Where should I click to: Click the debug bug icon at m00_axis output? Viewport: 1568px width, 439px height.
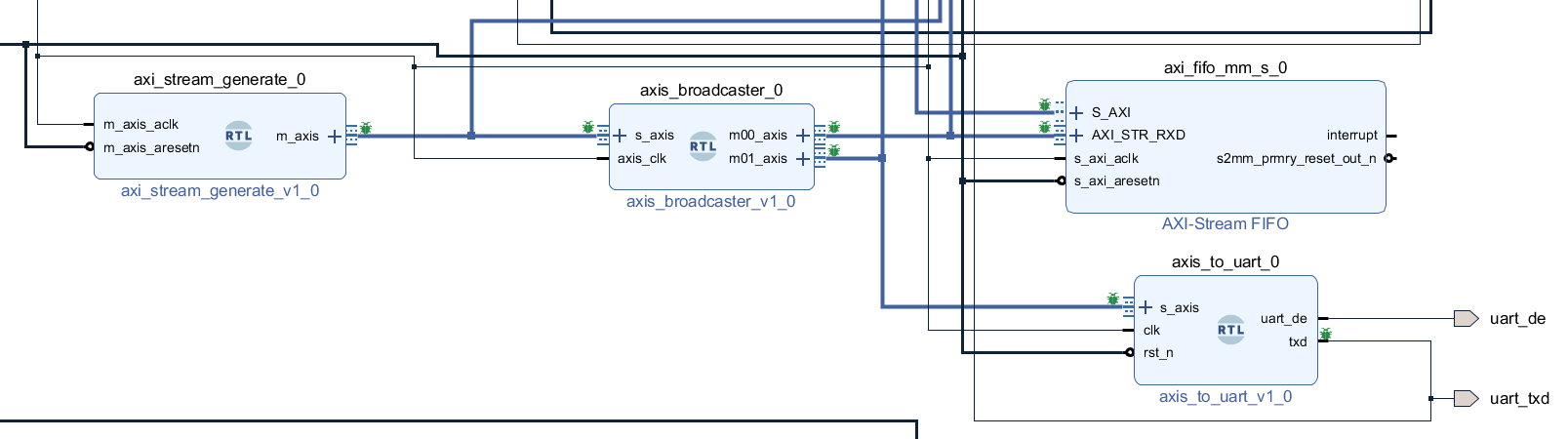pos(834,127)
